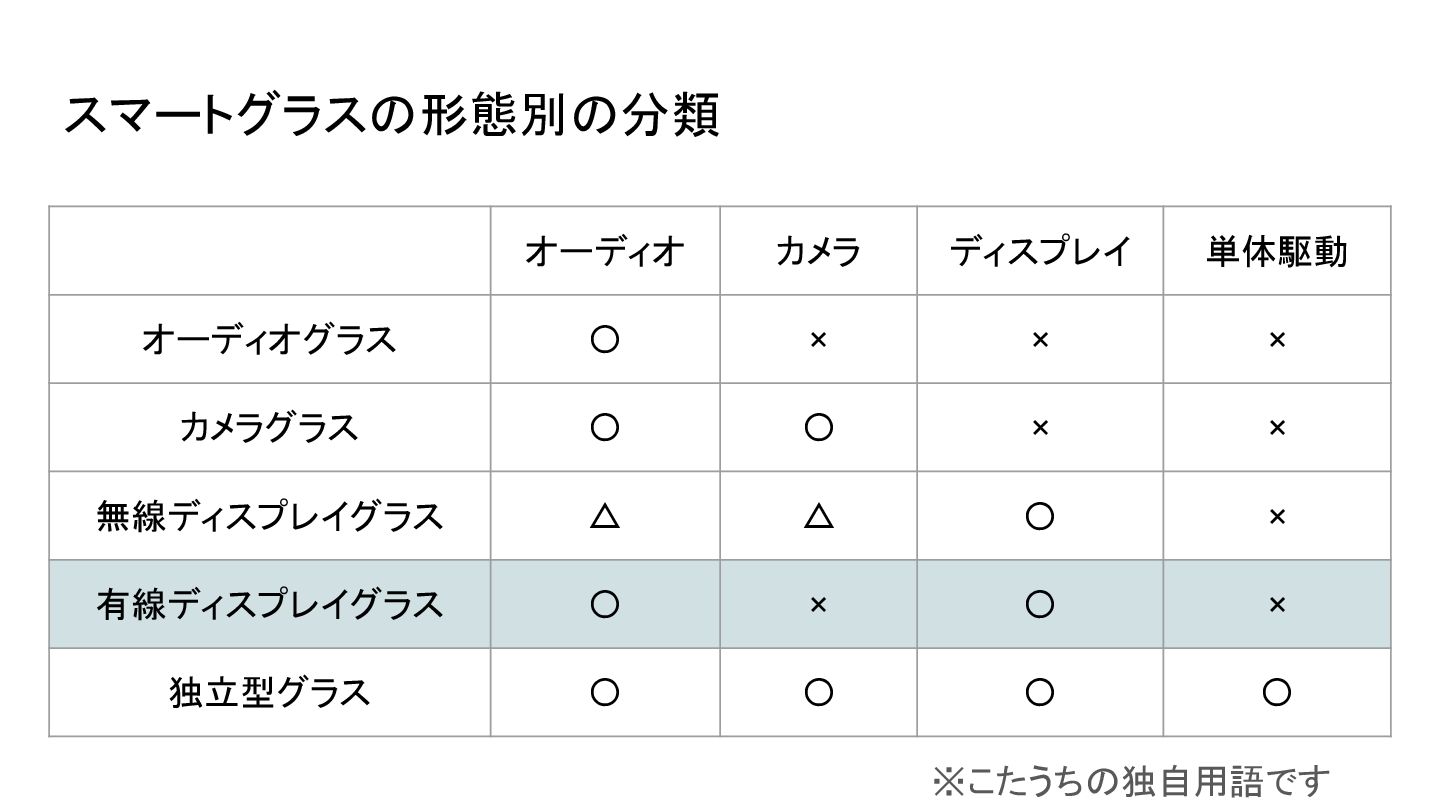Click the 独立型グラス row label
Image resolution: width=1440 pixels, height=810 pixels.
tap(269, 693)
